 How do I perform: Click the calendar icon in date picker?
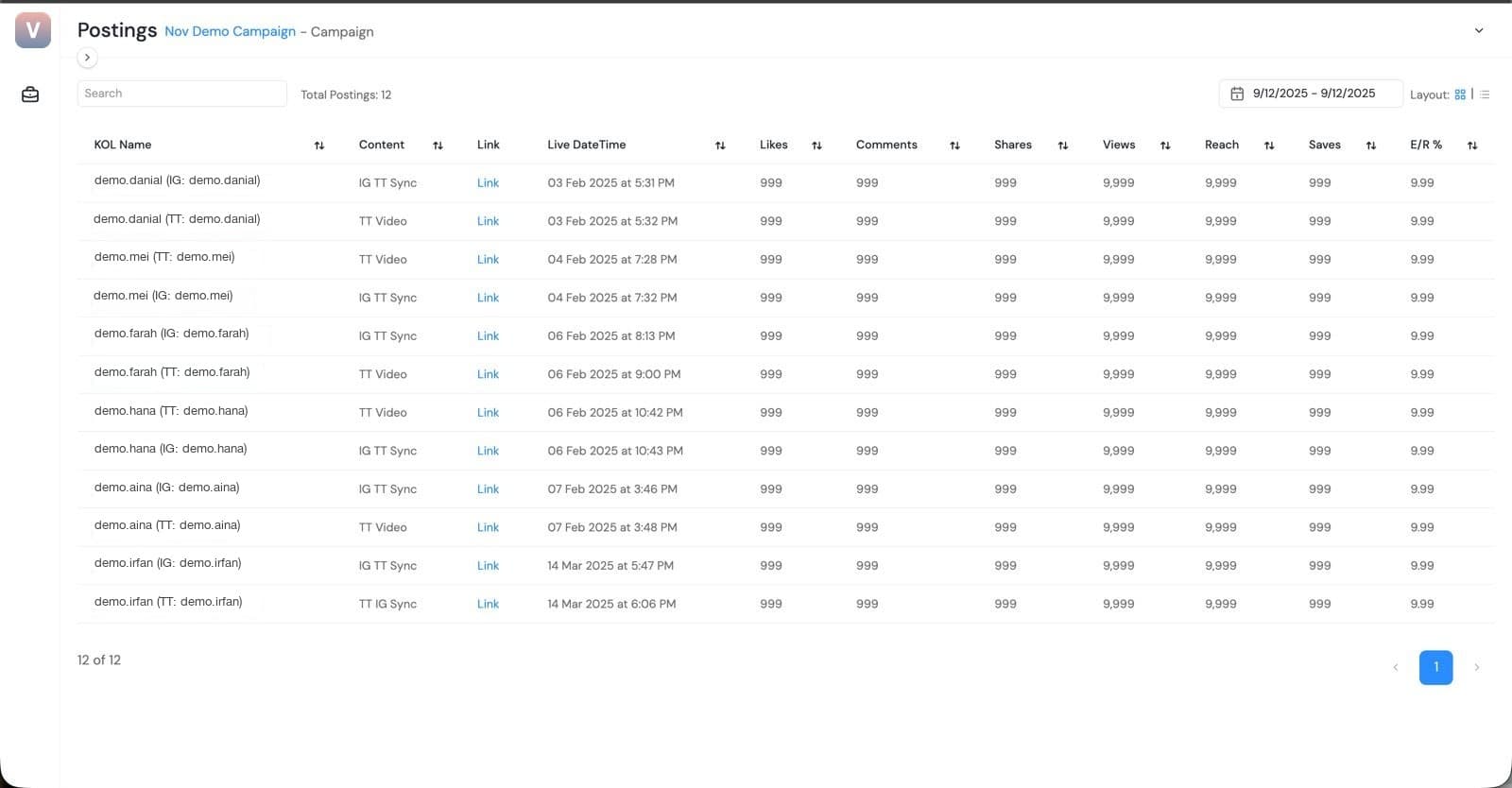[x=1237, y=94]
